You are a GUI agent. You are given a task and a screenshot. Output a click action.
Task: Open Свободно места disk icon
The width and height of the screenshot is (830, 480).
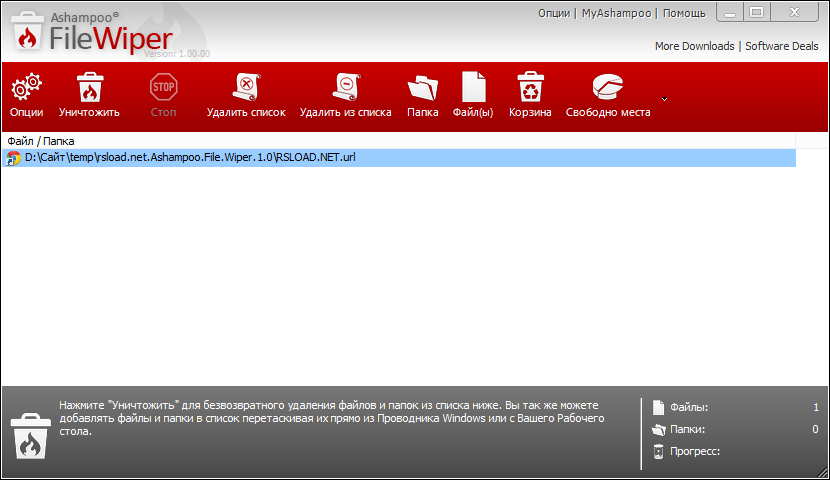(x=608, y=87)
